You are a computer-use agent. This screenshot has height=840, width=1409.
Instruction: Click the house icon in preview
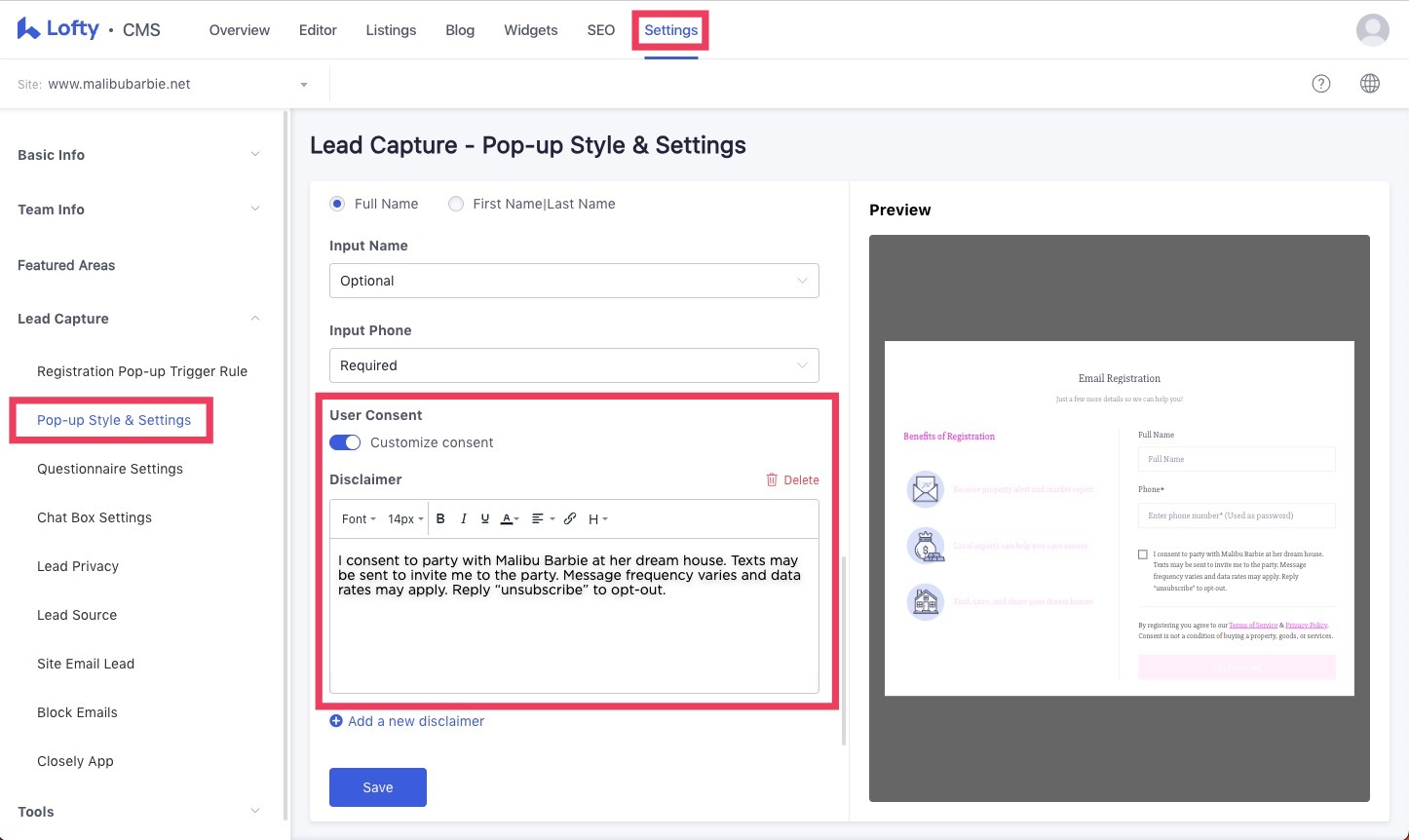coord(925,601)
